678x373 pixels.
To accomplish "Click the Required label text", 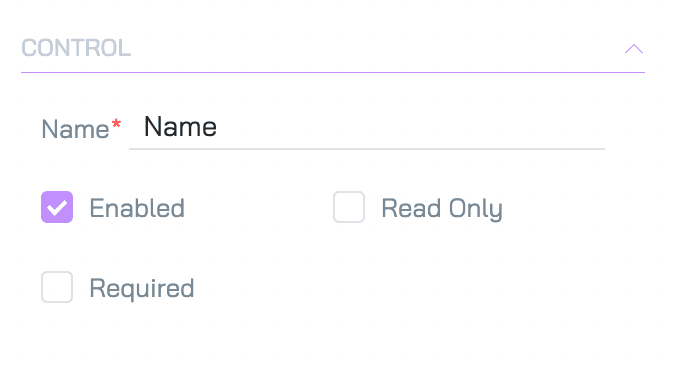I will pos(142,289).
